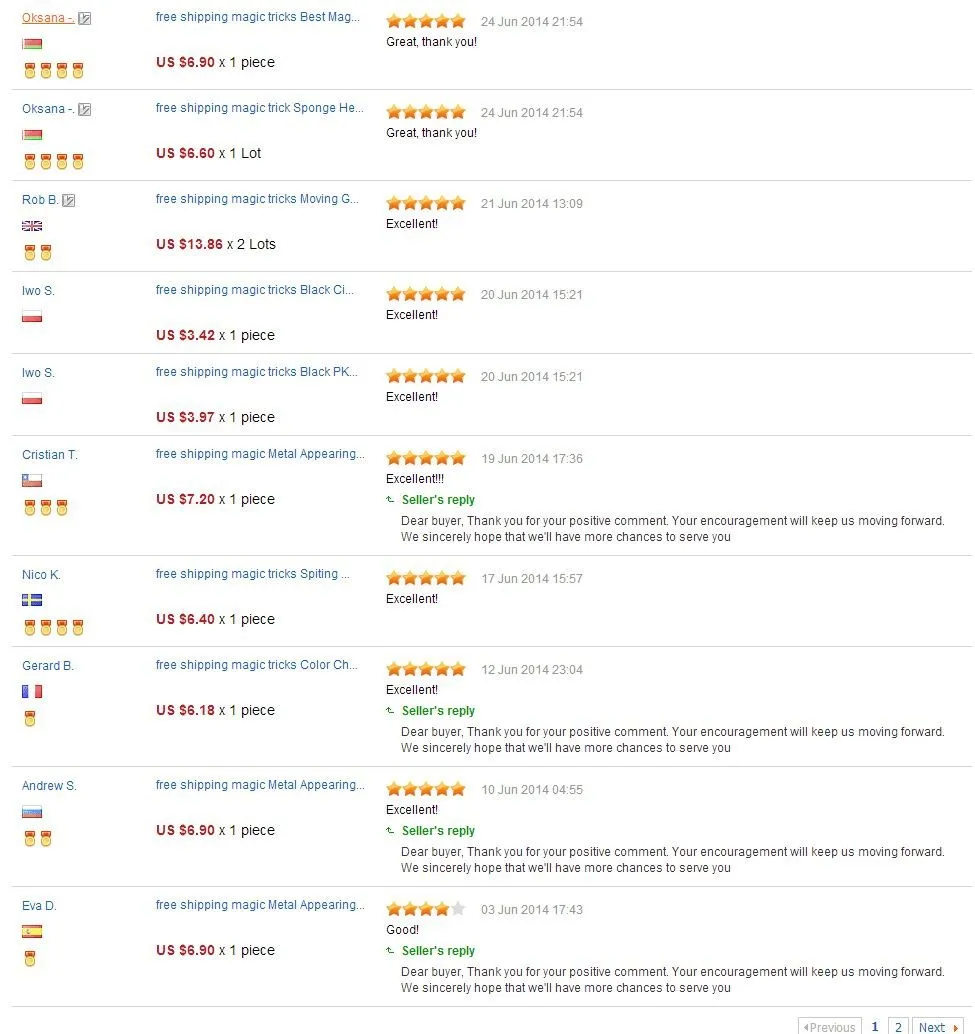Screen dimensions: 975x1034
Task: Click the Seller's reply arrow in Cristian T.'s review
Action: (x=390, y=499)
